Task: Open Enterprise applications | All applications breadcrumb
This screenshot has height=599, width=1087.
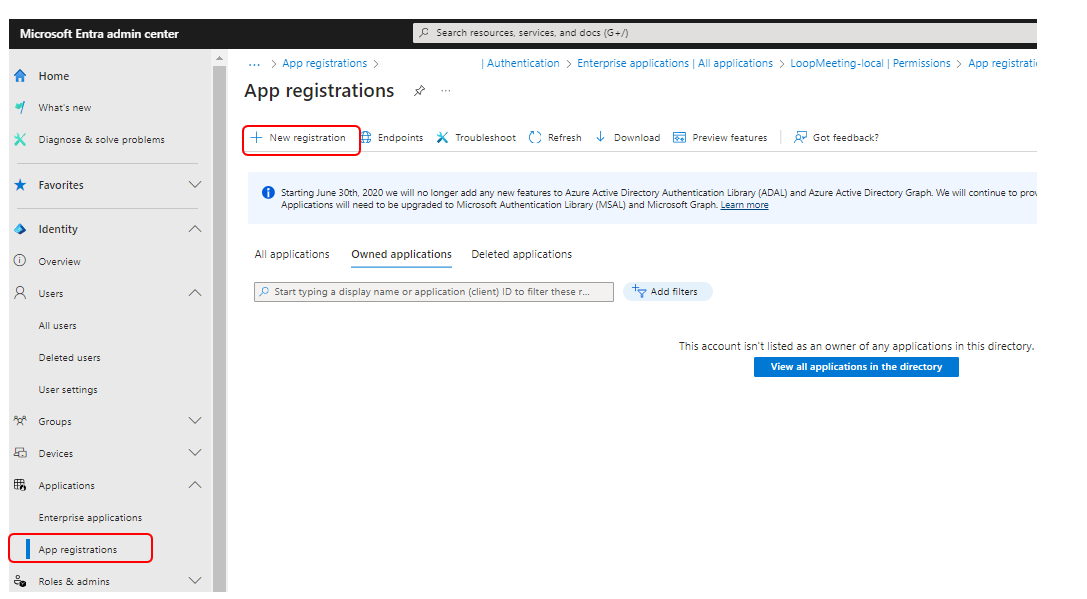Action: 675,63
